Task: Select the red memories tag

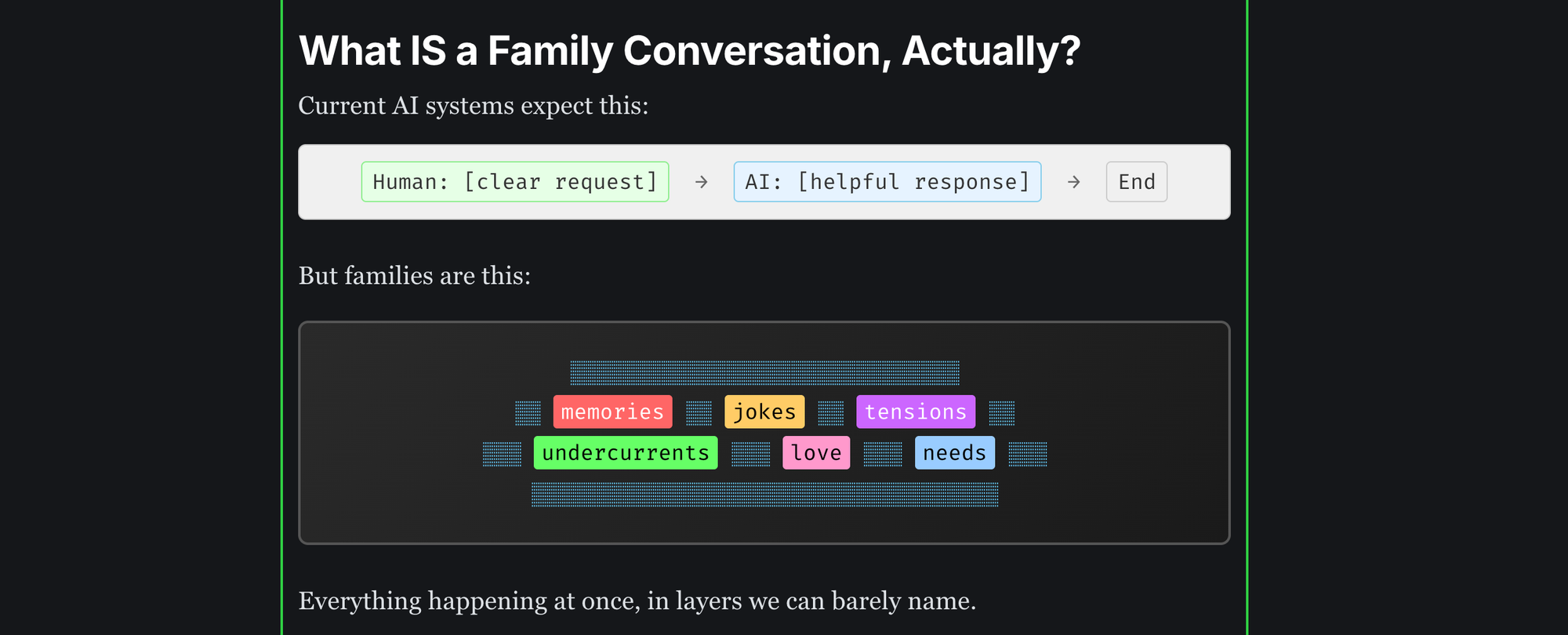Action: point(613,412)
